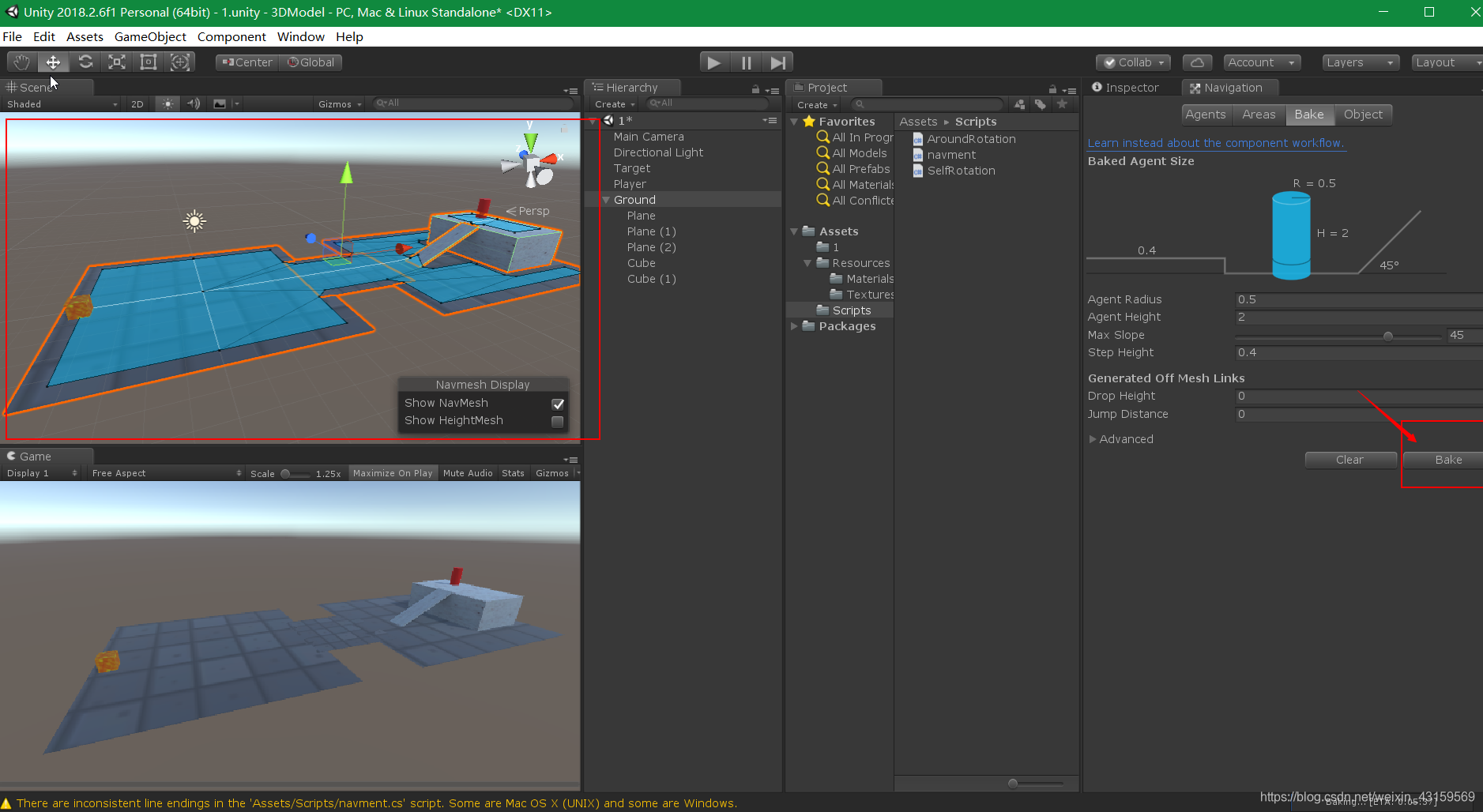Toggle Maximize On Play

(x=393, y=473)
